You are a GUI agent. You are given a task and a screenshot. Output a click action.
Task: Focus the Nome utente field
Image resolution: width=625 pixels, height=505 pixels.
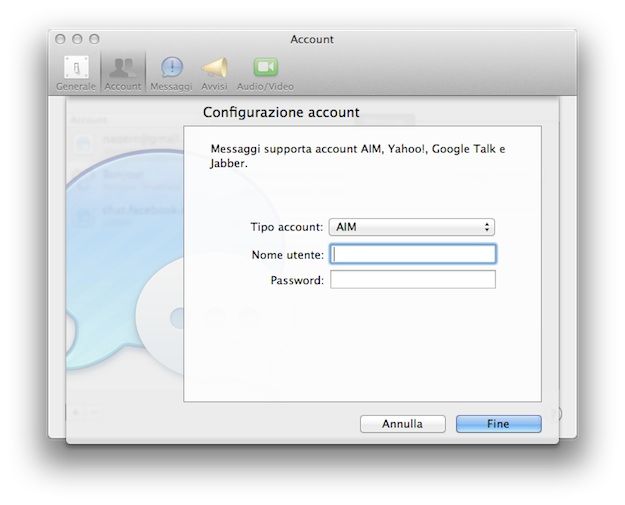coord(413,254)
